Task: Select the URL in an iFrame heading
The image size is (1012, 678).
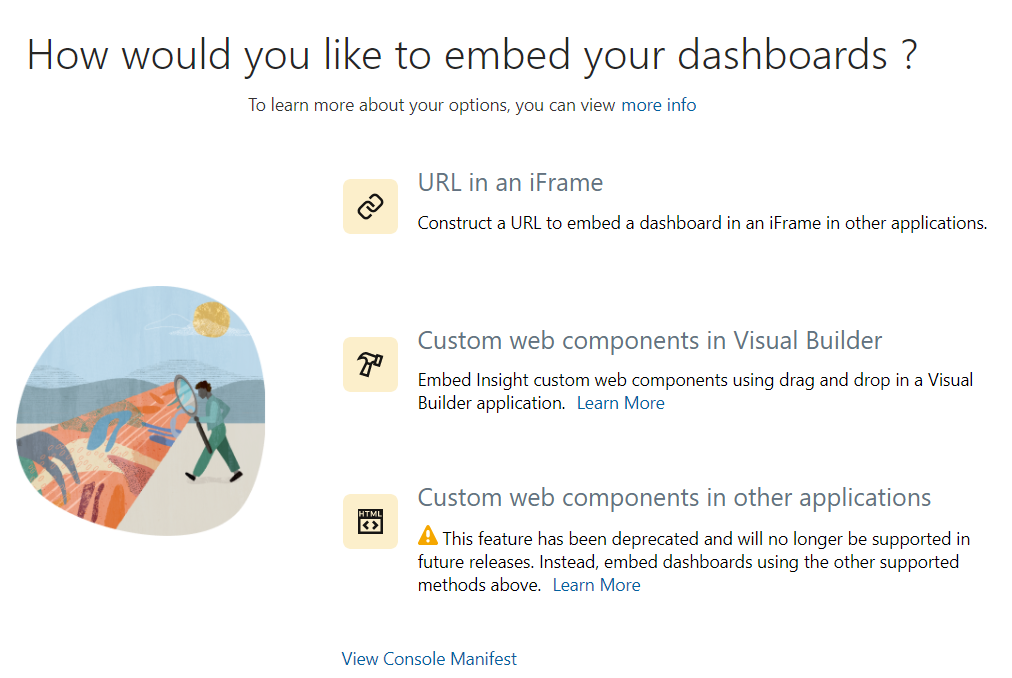Action: (x=510, y=183)
